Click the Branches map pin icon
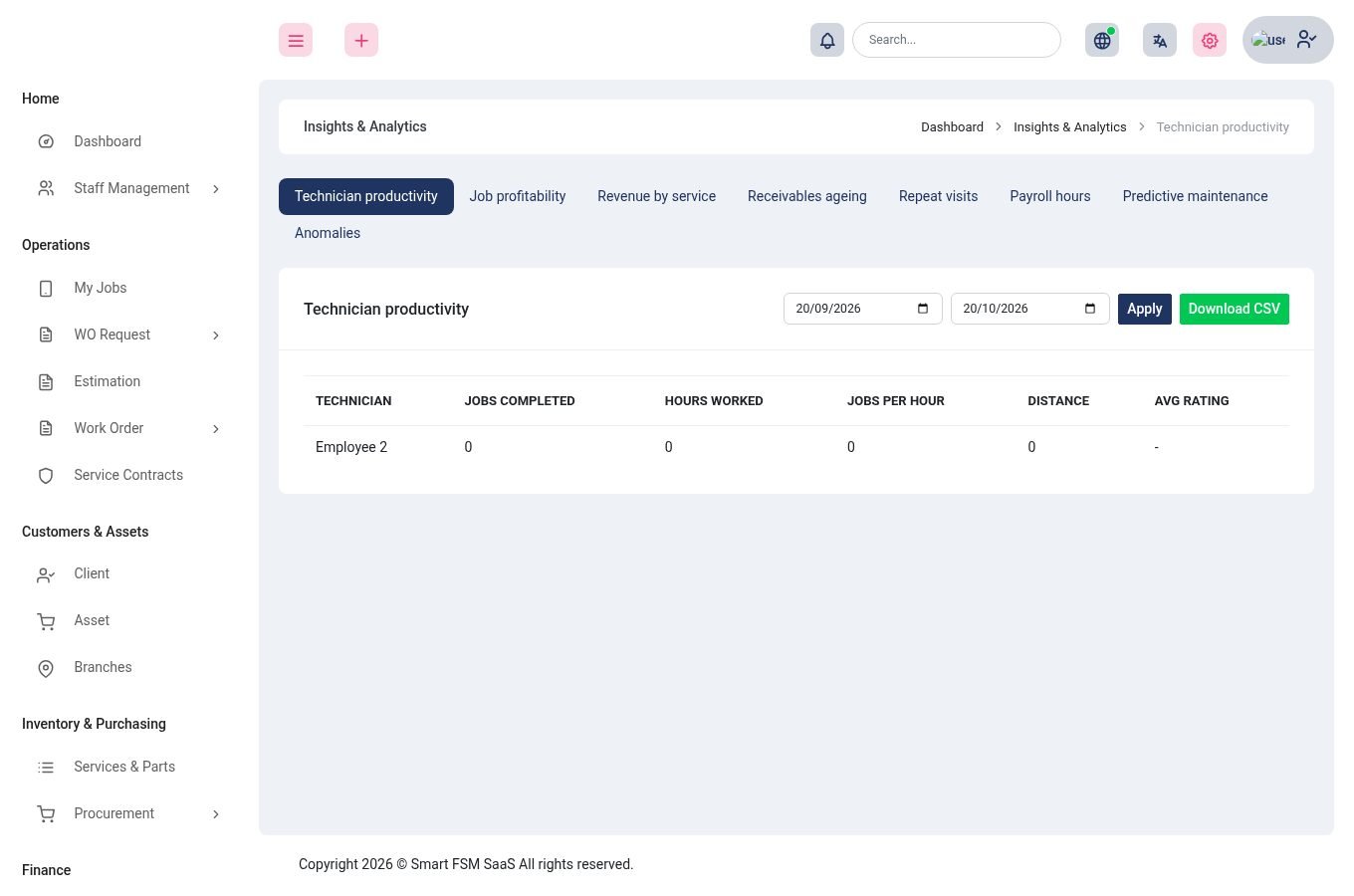 46,668
